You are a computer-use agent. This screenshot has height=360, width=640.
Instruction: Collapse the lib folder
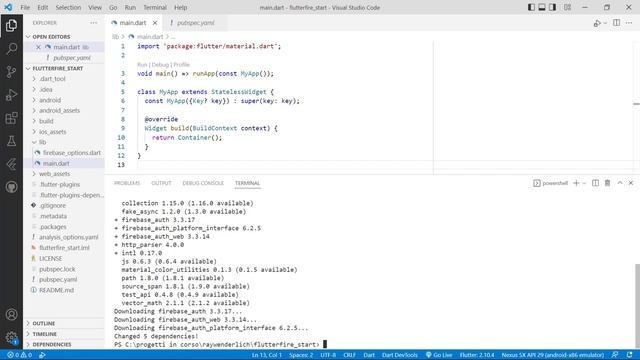pyautogui.click(x=64, y=142)
